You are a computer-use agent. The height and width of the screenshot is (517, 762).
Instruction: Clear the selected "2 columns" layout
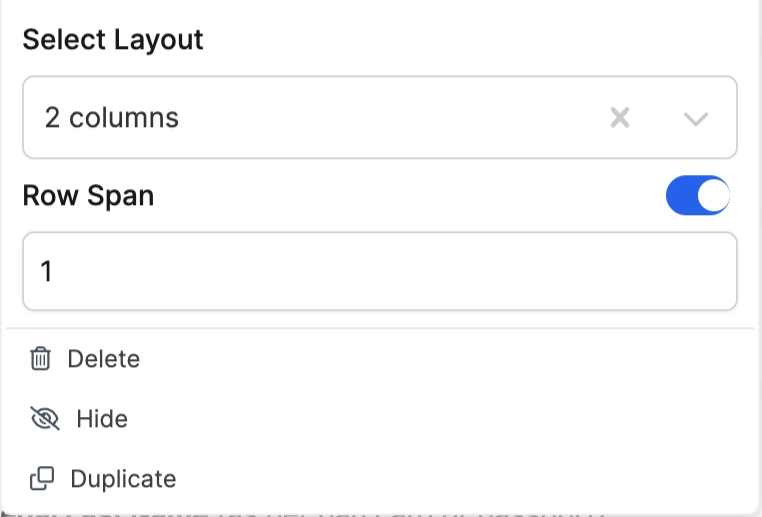620,118
